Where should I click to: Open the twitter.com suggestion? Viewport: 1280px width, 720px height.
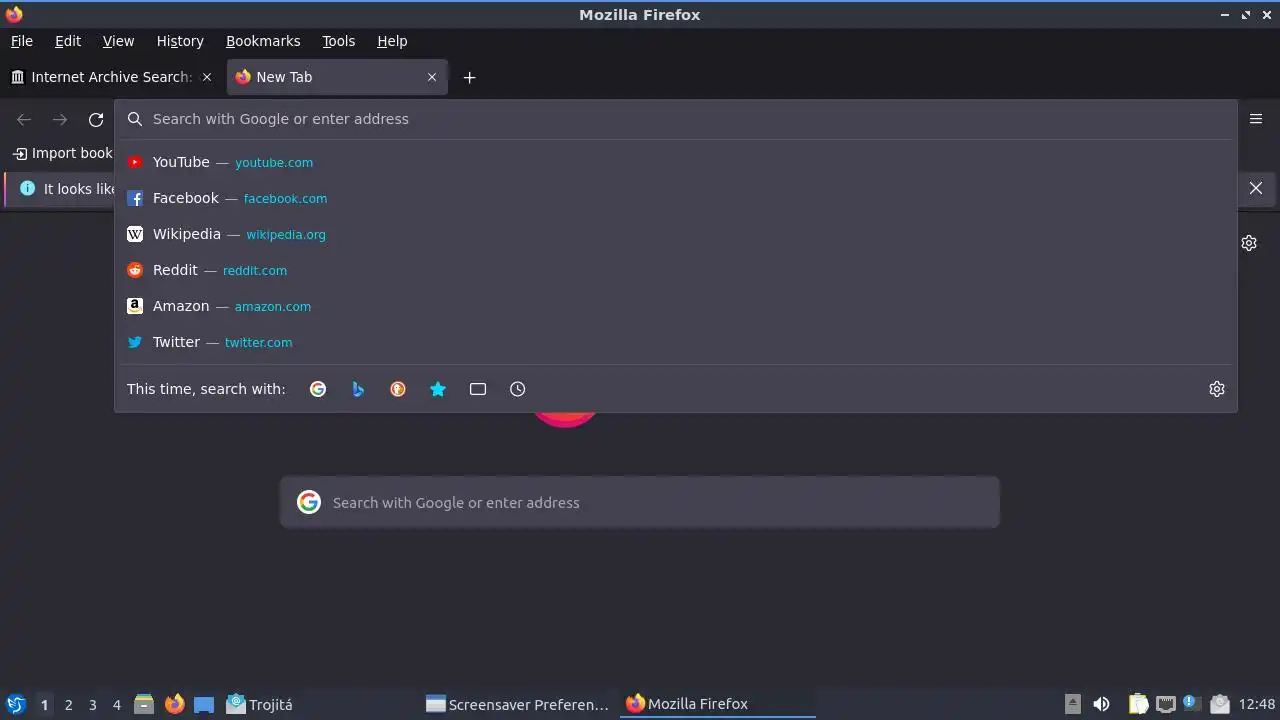[676, 342]
